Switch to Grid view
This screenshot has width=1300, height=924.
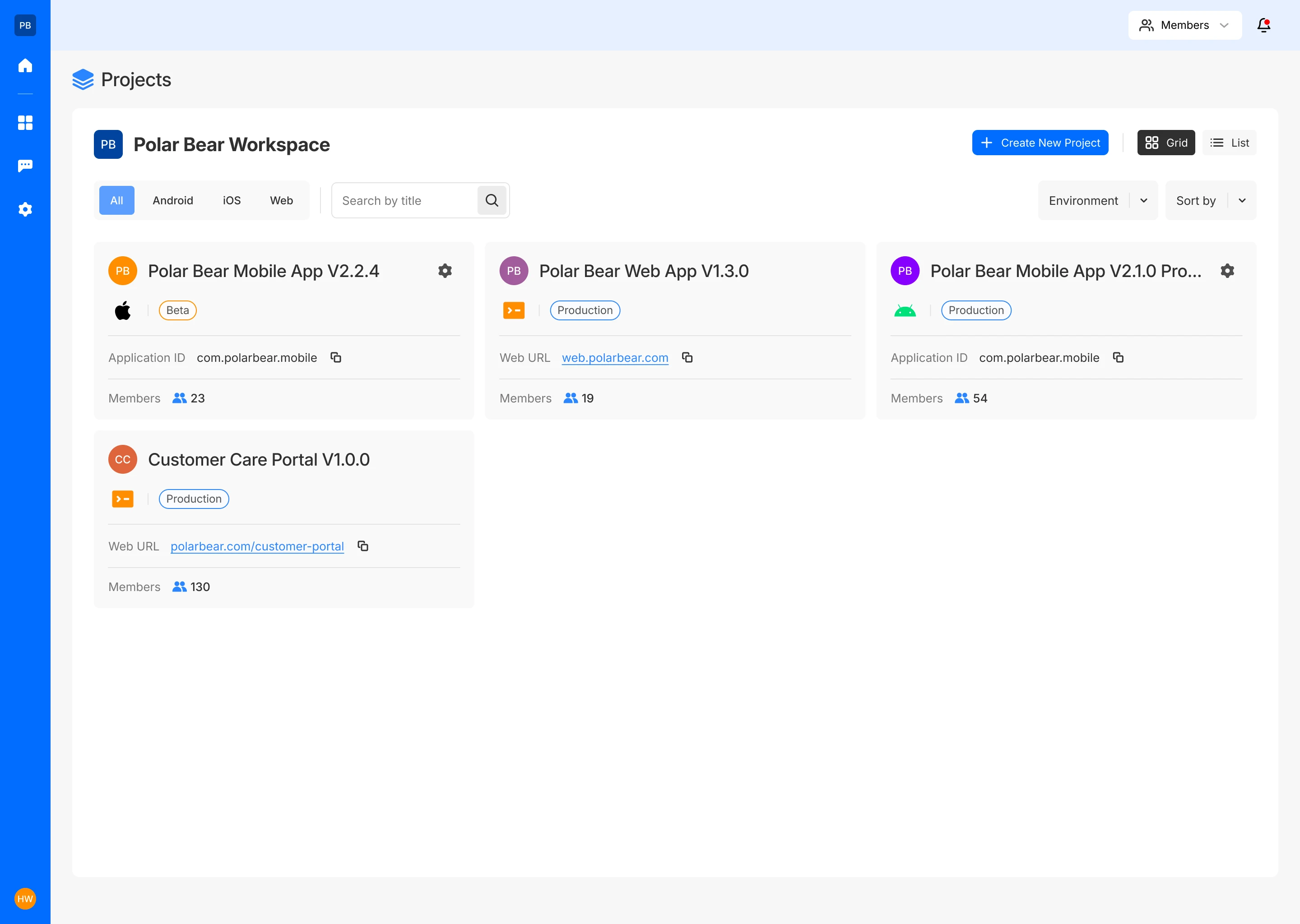tap(1165, 143)
